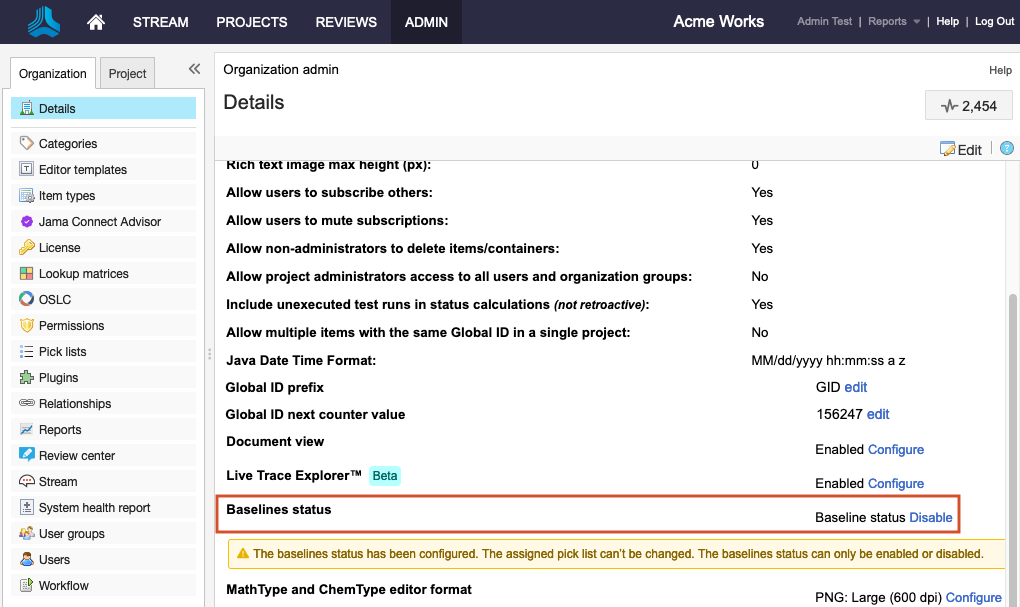Click the Item types icon
The width and height of the screenshot is (1020, 607).
(x=27, y=195)
